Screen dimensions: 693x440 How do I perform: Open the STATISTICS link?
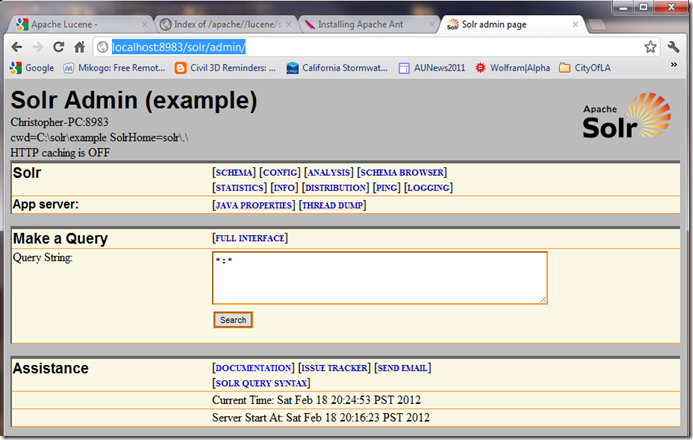240,188
